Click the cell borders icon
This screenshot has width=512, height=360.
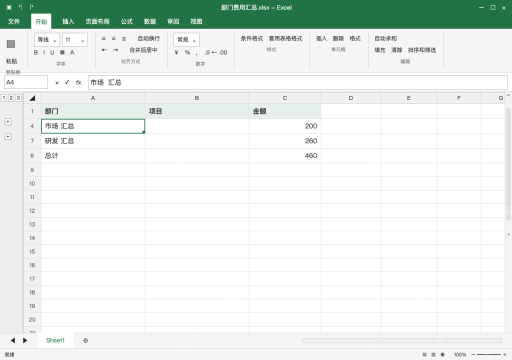click(62, 52)
